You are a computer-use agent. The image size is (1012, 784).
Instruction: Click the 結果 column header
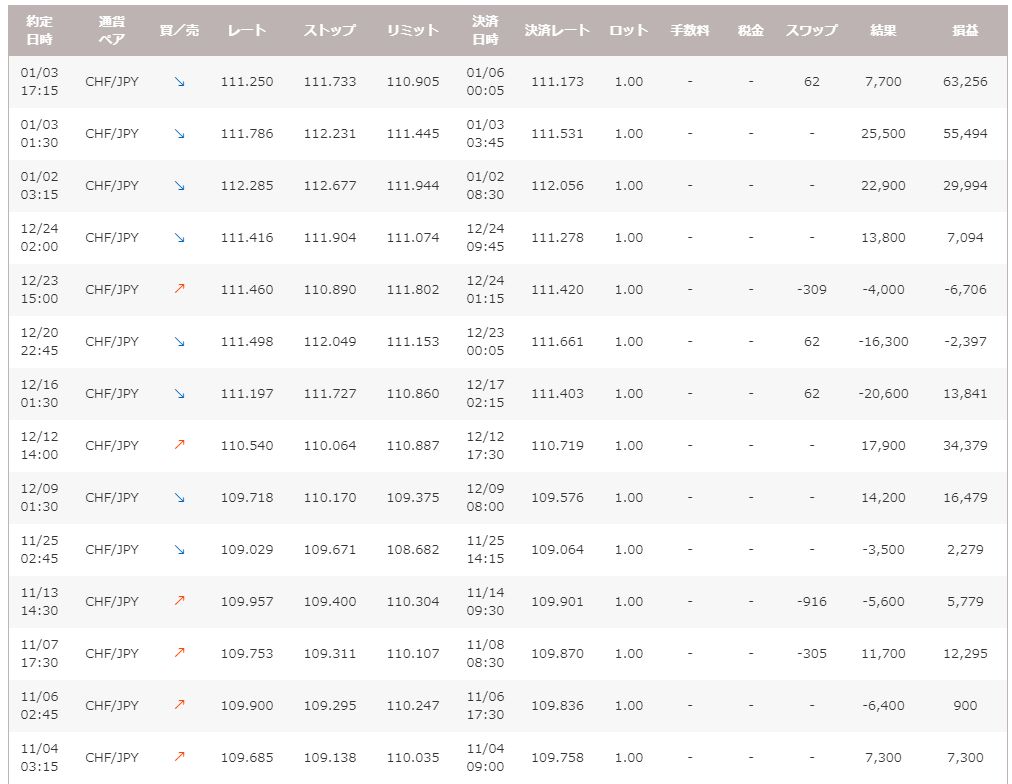[883, 31]
